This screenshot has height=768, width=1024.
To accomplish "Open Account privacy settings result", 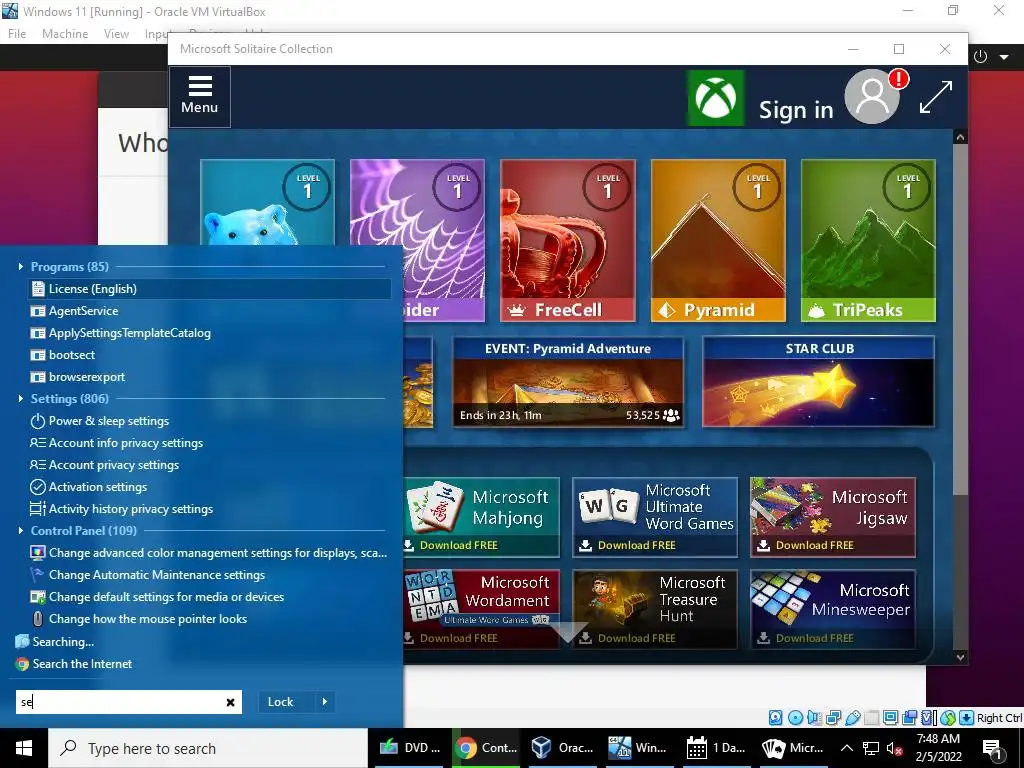I will click(210, 465).
